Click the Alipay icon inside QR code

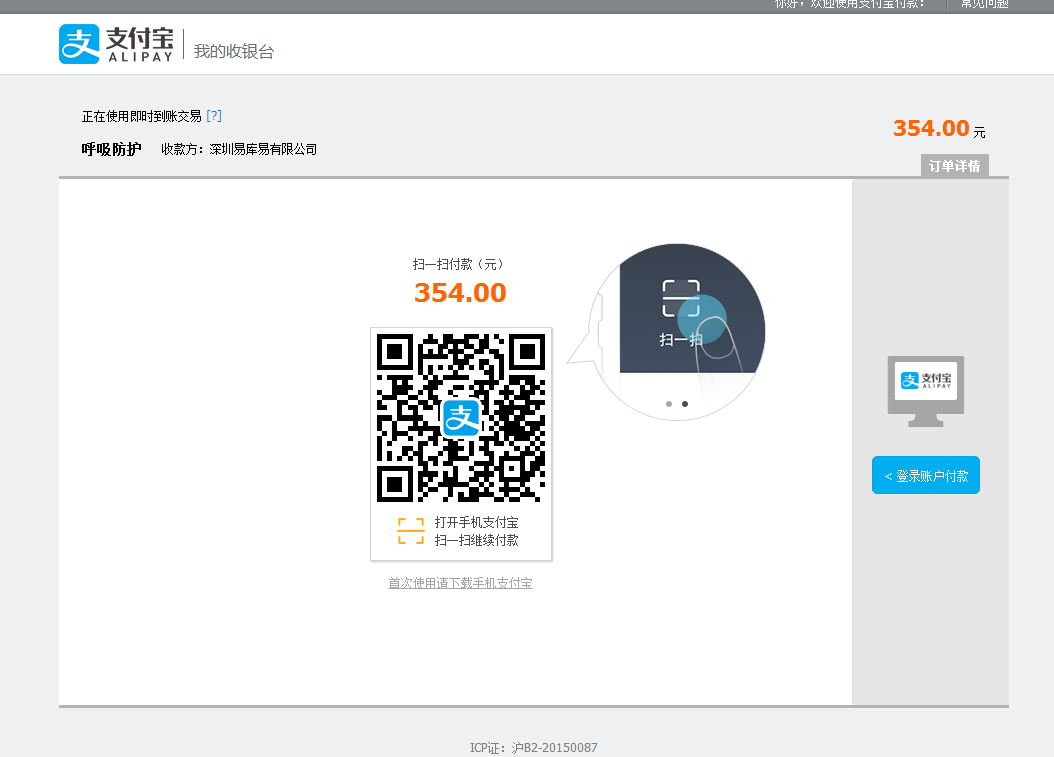[461, 417]
